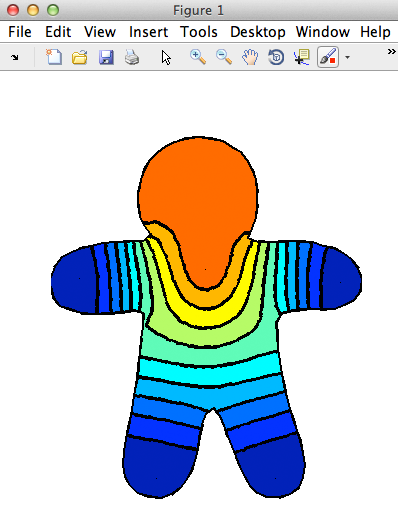The image size is (398, 505).
Task: Open the Help menu
Action: [375, 32]
